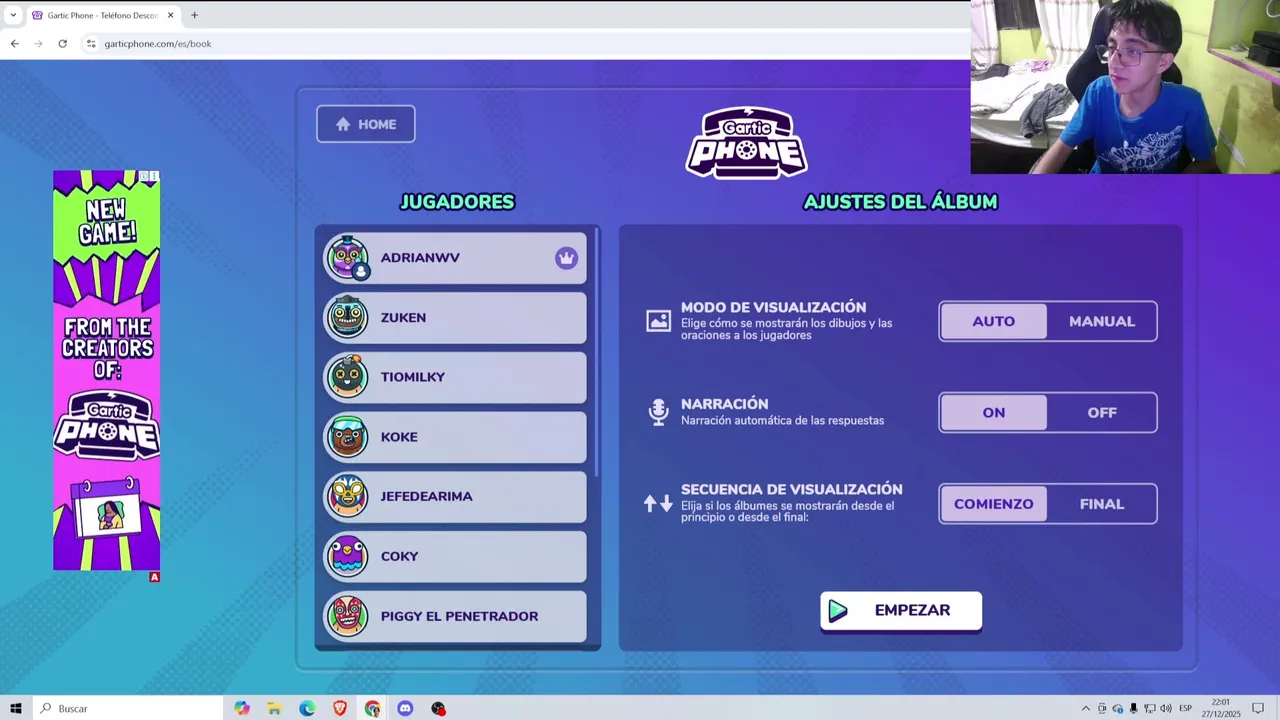Click ZUKEN's player avatar
This screenshot has width=1280, height=720.
coord(347,317)
